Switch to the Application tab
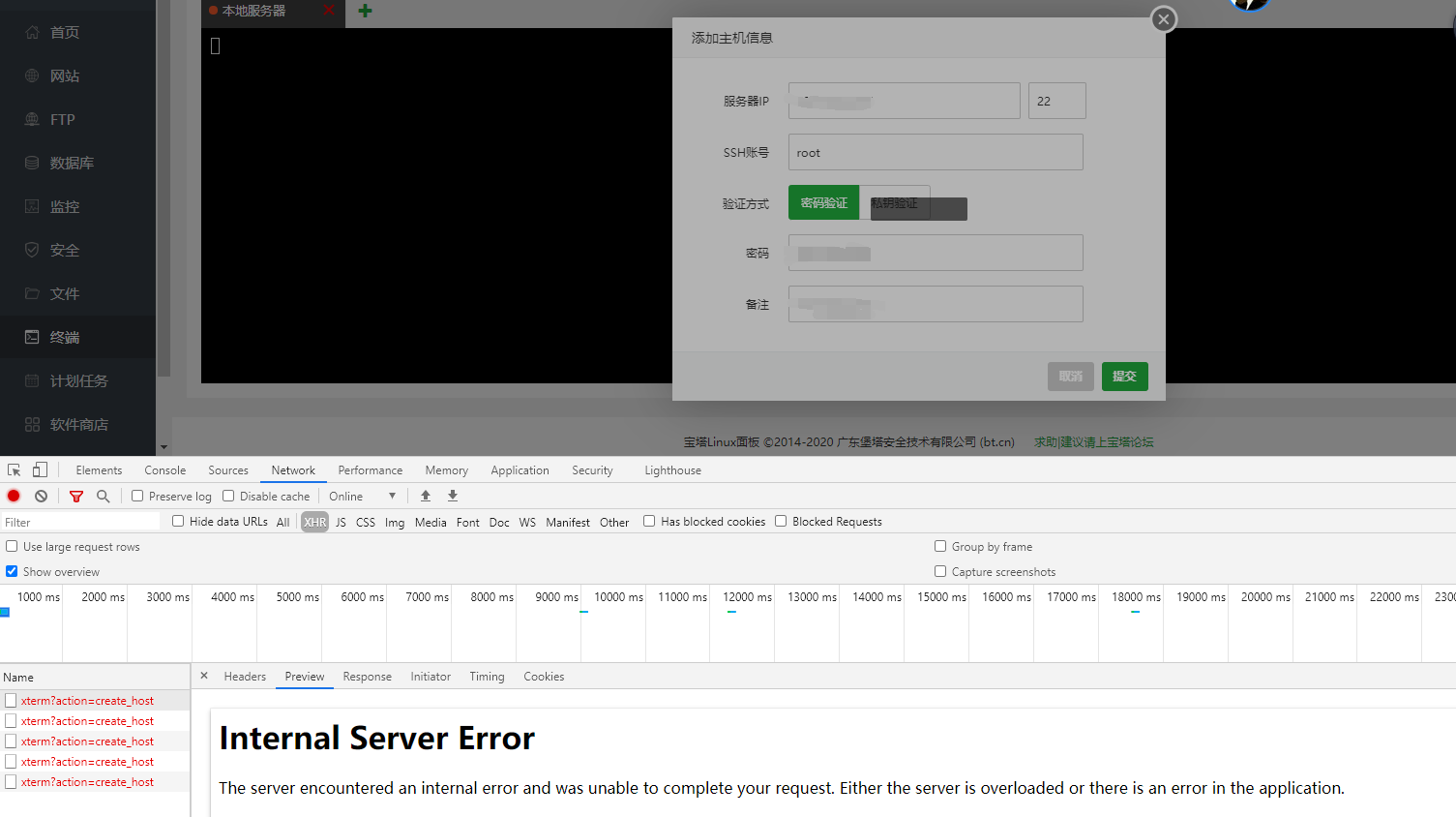This screenshot has width=1456, height=817. (x=520, y=470)
